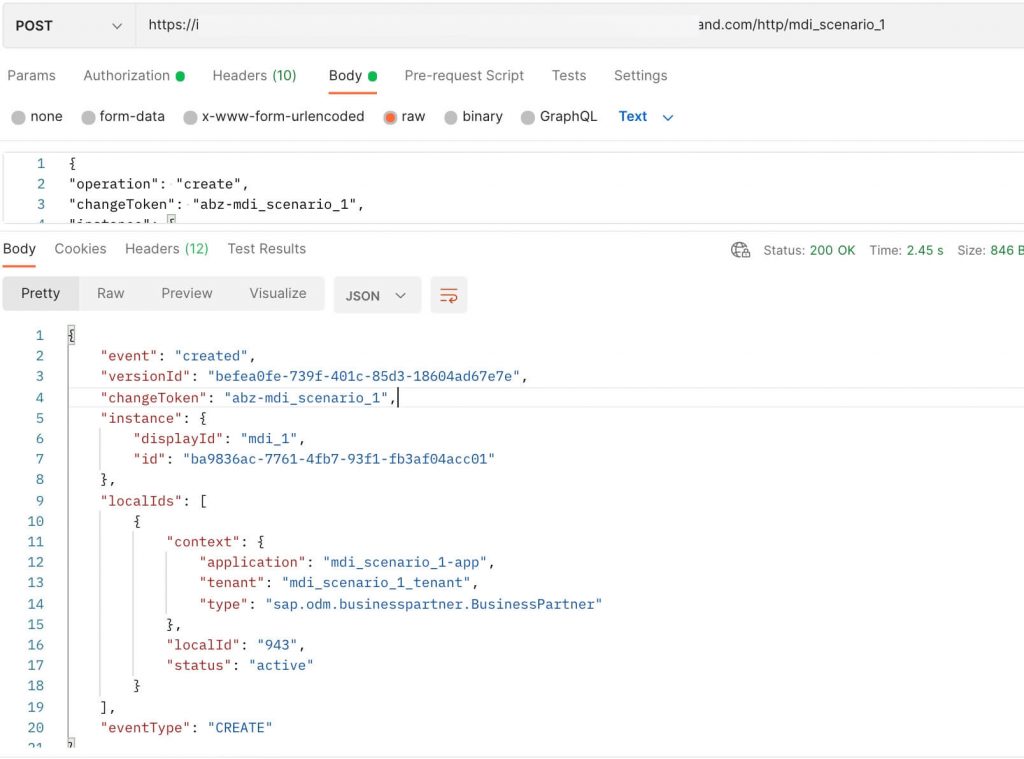The width and height of the screenshot is (1024, 759).
Task: Show the Test Results tab
Action: pyautogui.click(x=266, y=249)
